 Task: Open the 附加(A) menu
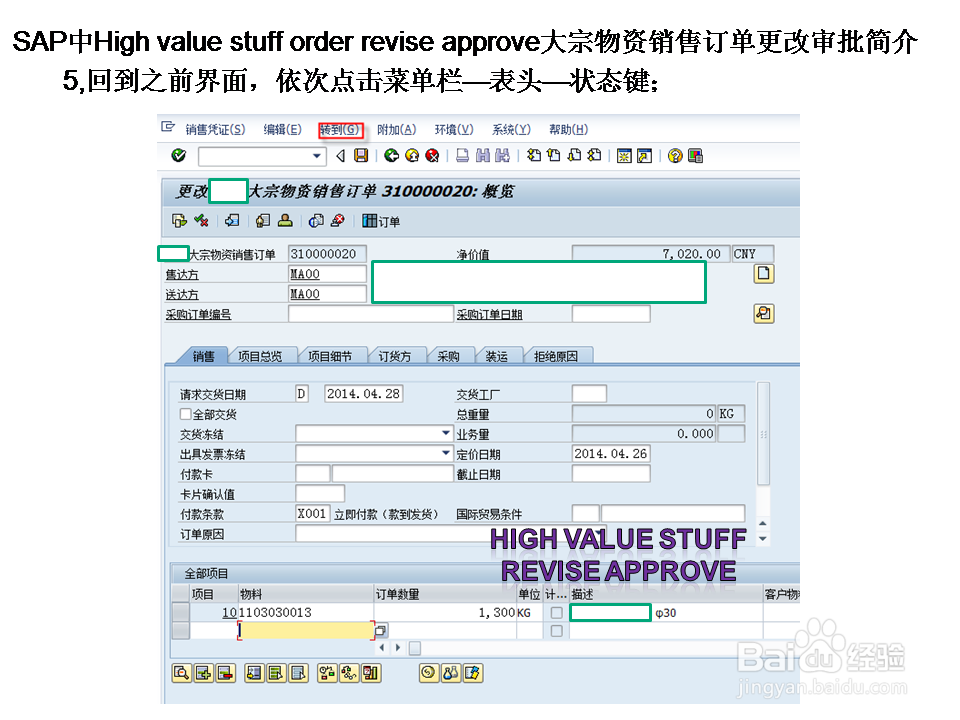tap(396, 129)
